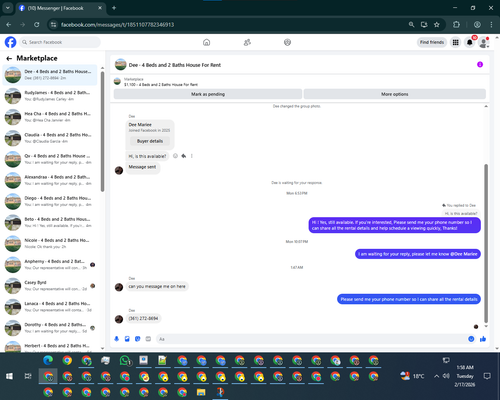Show hidden system tray icons
This screenshot has width=500, height=400.
[x=436, y=376]
